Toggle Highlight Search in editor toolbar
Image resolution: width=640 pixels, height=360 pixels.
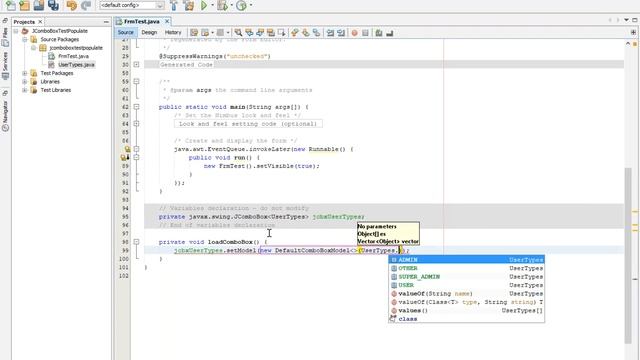pyautogui.click(x=271, y=33)
